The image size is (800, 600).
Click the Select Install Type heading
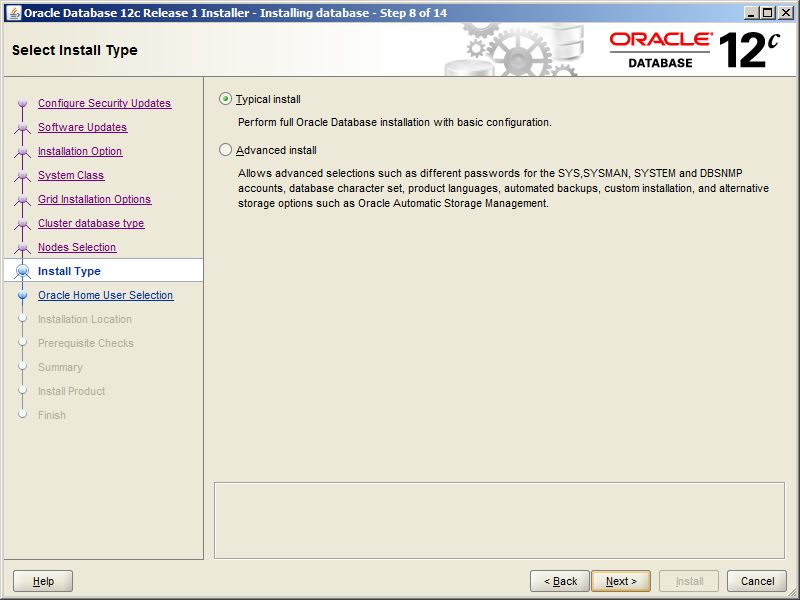pos(74,50)
